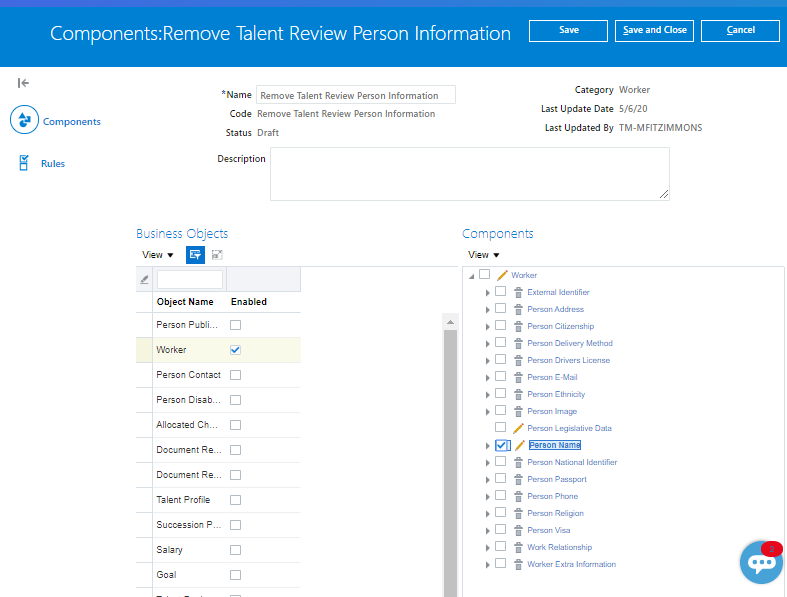Image resolution: width=787 pixels, height=597 pixels.
Task: Click the Object Name column header
Action: [185, 302]
